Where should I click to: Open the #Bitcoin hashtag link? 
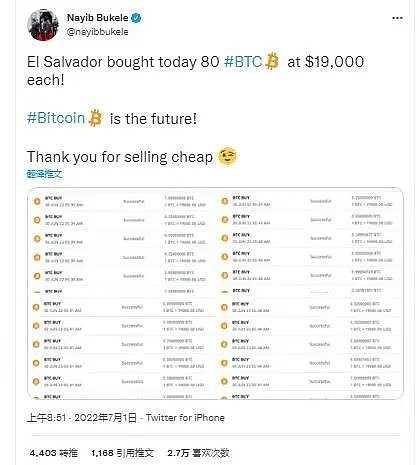tap(56, 118)
